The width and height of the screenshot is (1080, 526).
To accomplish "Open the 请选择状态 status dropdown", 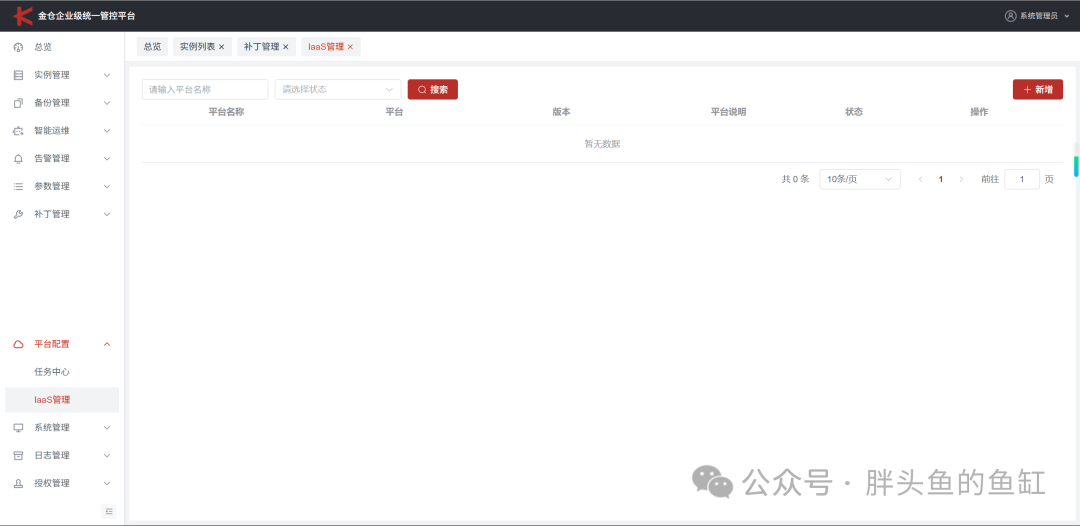I will (x=338, y=90).
